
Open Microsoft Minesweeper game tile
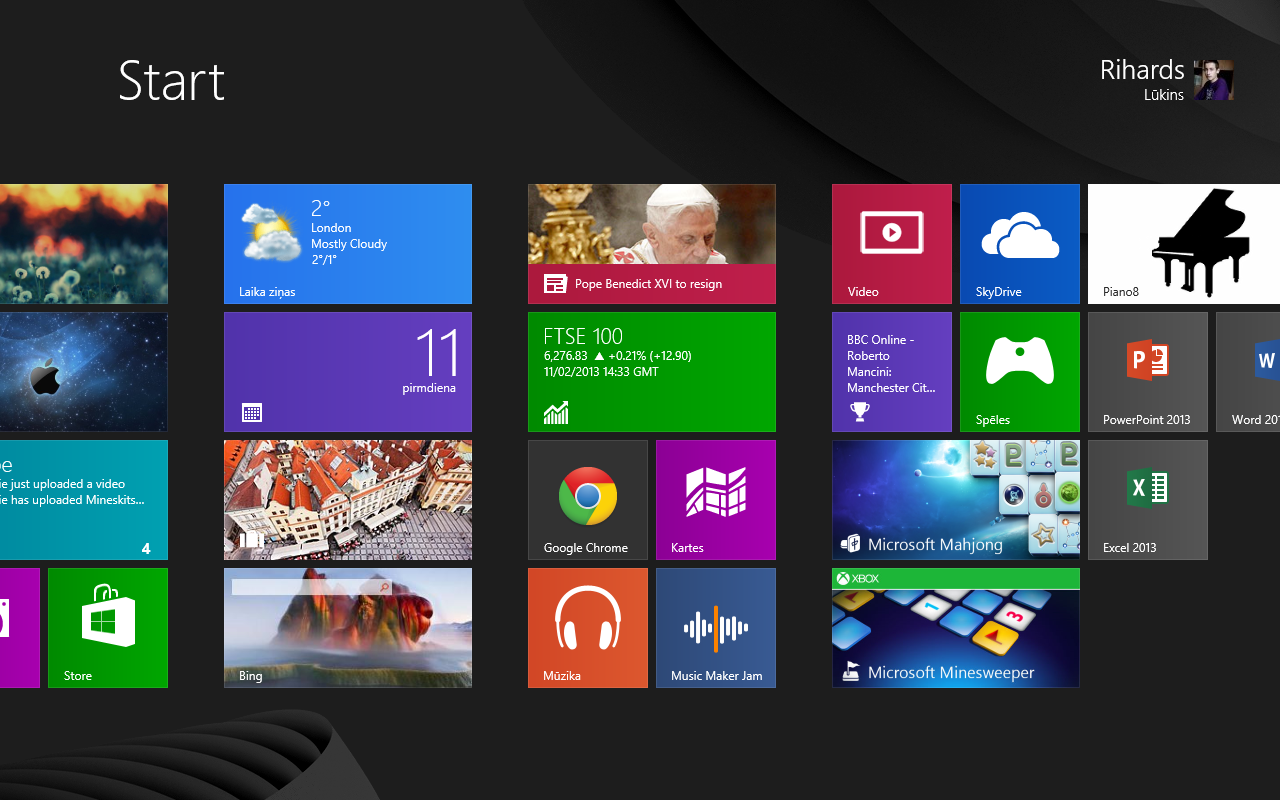tap(956, 628)
